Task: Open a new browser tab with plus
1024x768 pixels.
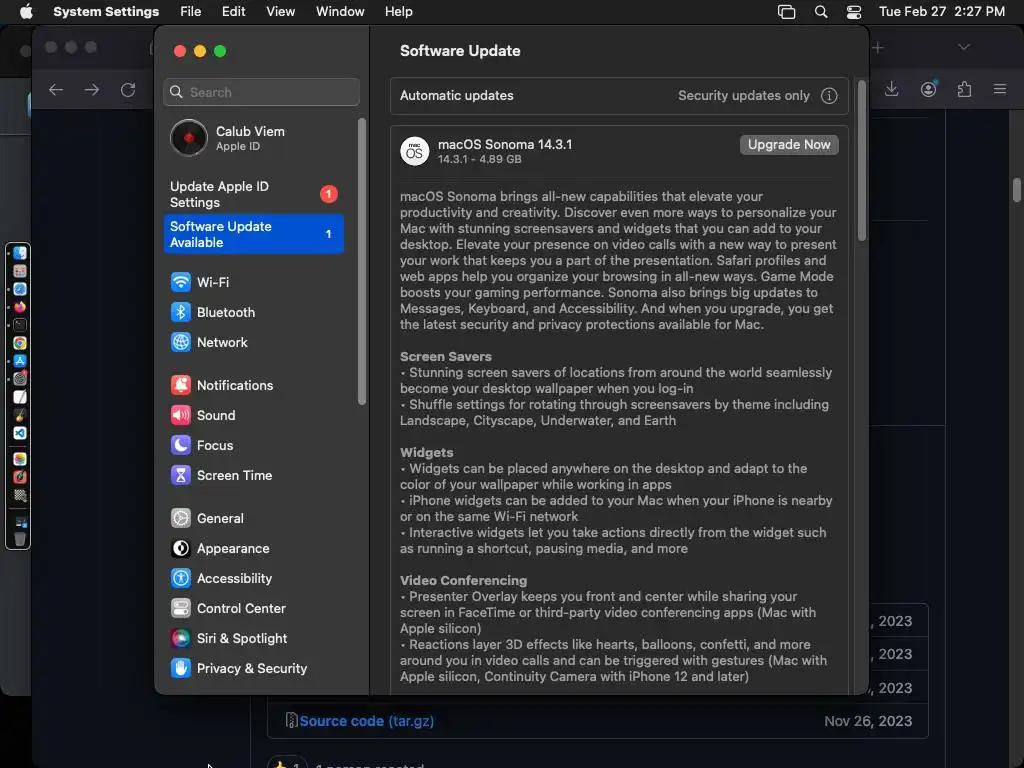Action: click(878, 48)
